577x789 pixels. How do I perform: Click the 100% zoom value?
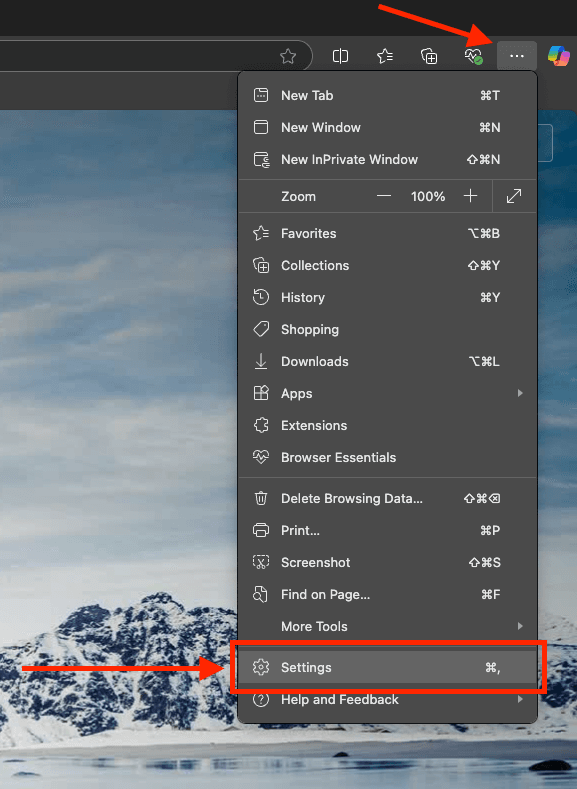click(x=428, y=196)
